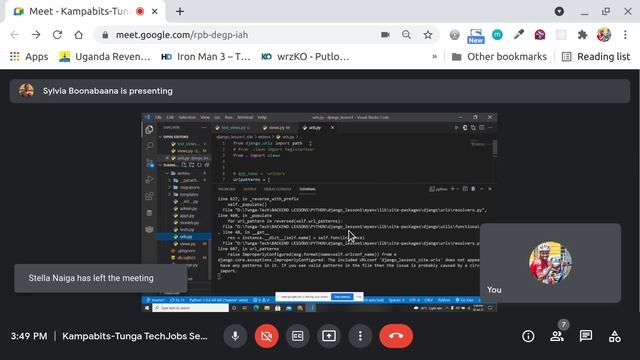
Task: Leave the call with the red button
Action: tap(396, 336)
